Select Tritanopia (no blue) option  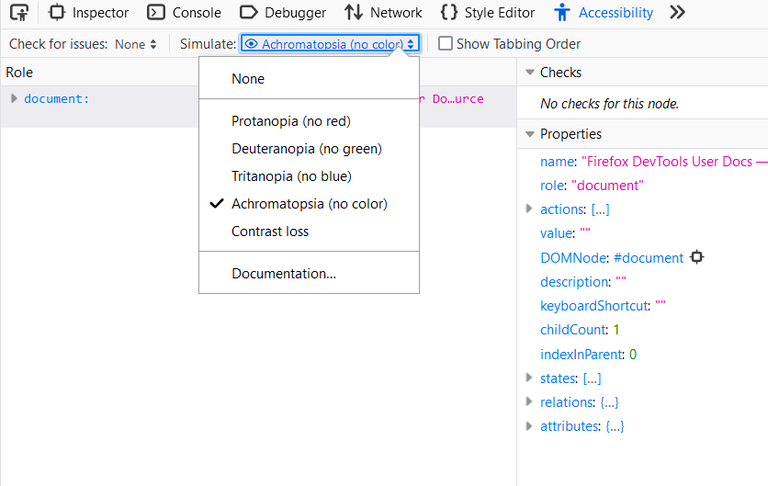pyautogui.click(x=291, y=176)
